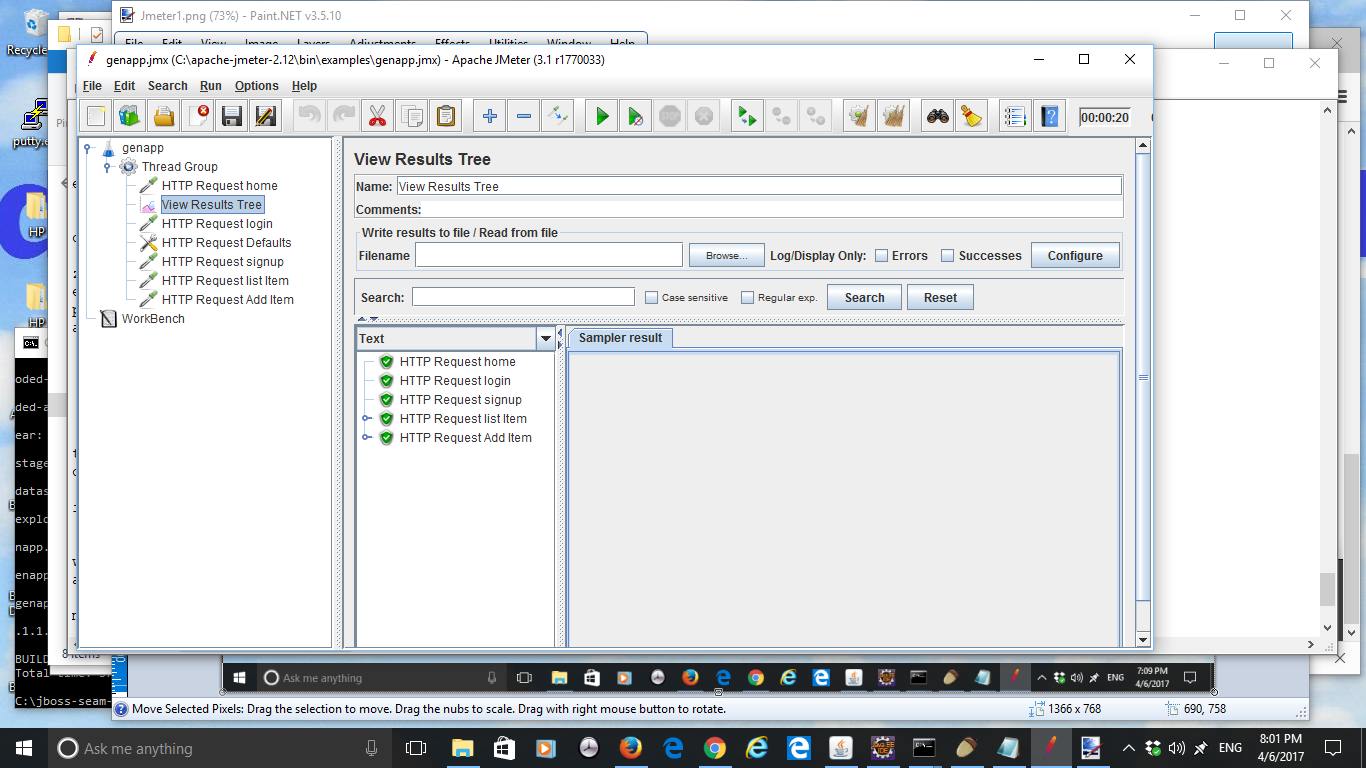Image resolution: width=1366 pixels, height=768 pixels.
Task: Click the Open file folder icon
Action: tap(164, 116)
